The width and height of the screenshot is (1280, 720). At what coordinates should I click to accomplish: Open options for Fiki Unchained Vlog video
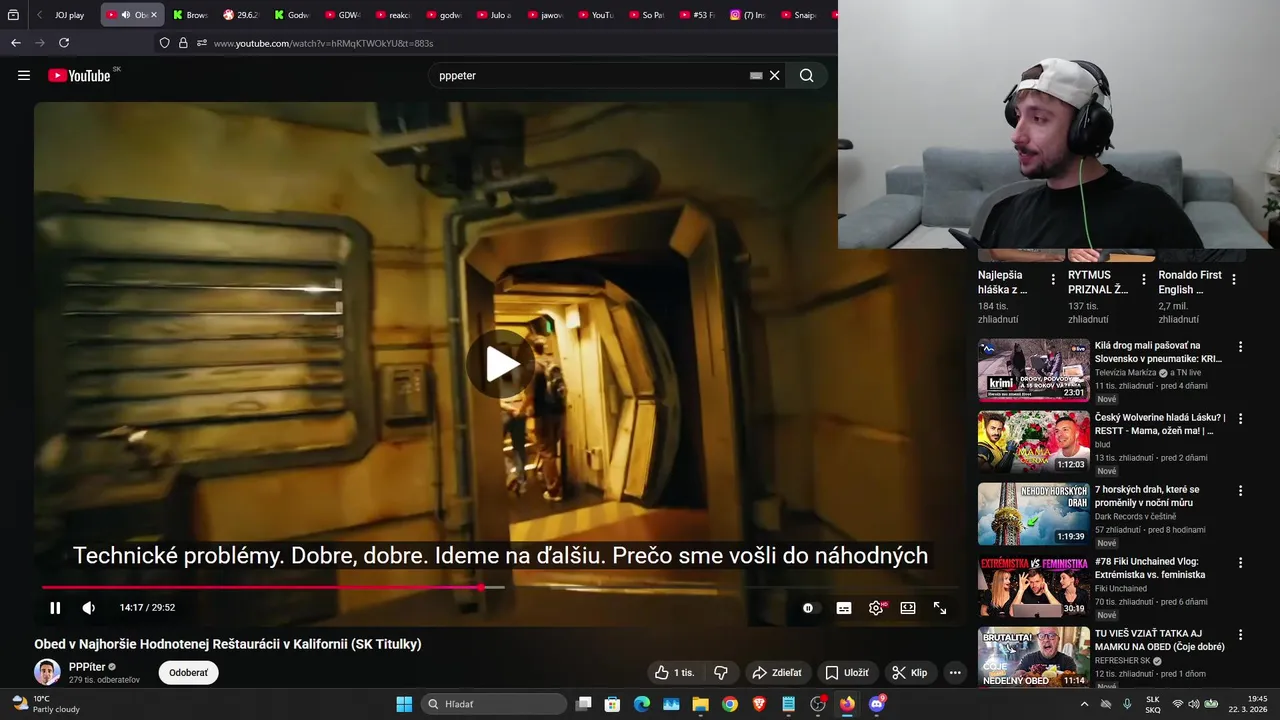[x=1240, y=562]
